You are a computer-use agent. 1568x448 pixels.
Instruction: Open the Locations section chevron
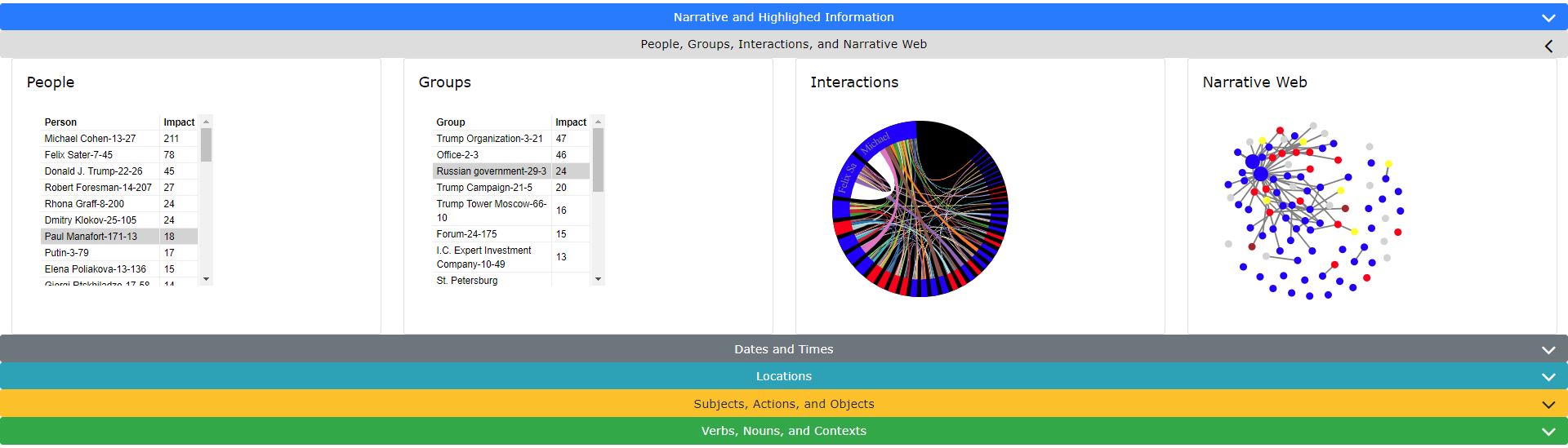1548,377
